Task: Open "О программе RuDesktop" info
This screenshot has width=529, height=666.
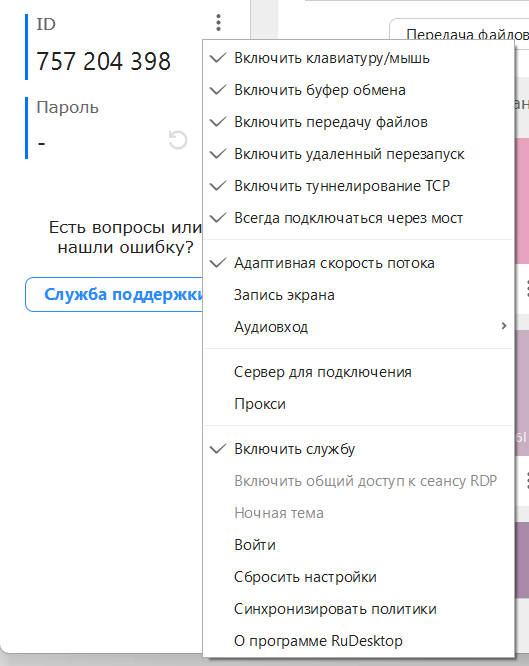Action: click(x=359, y=641)
